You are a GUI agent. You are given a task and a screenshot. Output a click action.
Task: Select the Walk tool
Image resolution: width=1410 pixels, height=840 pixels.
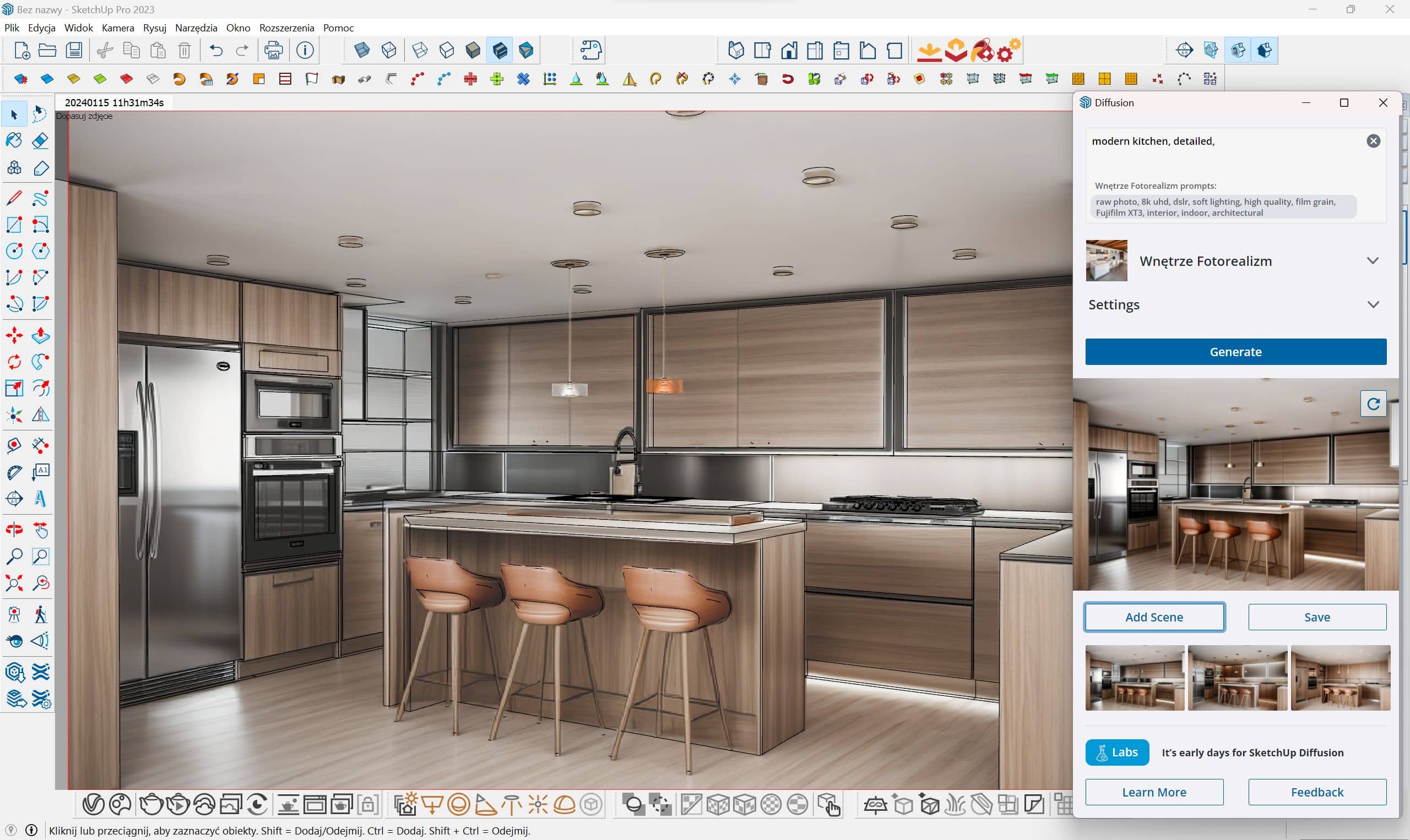coord(40,615)
